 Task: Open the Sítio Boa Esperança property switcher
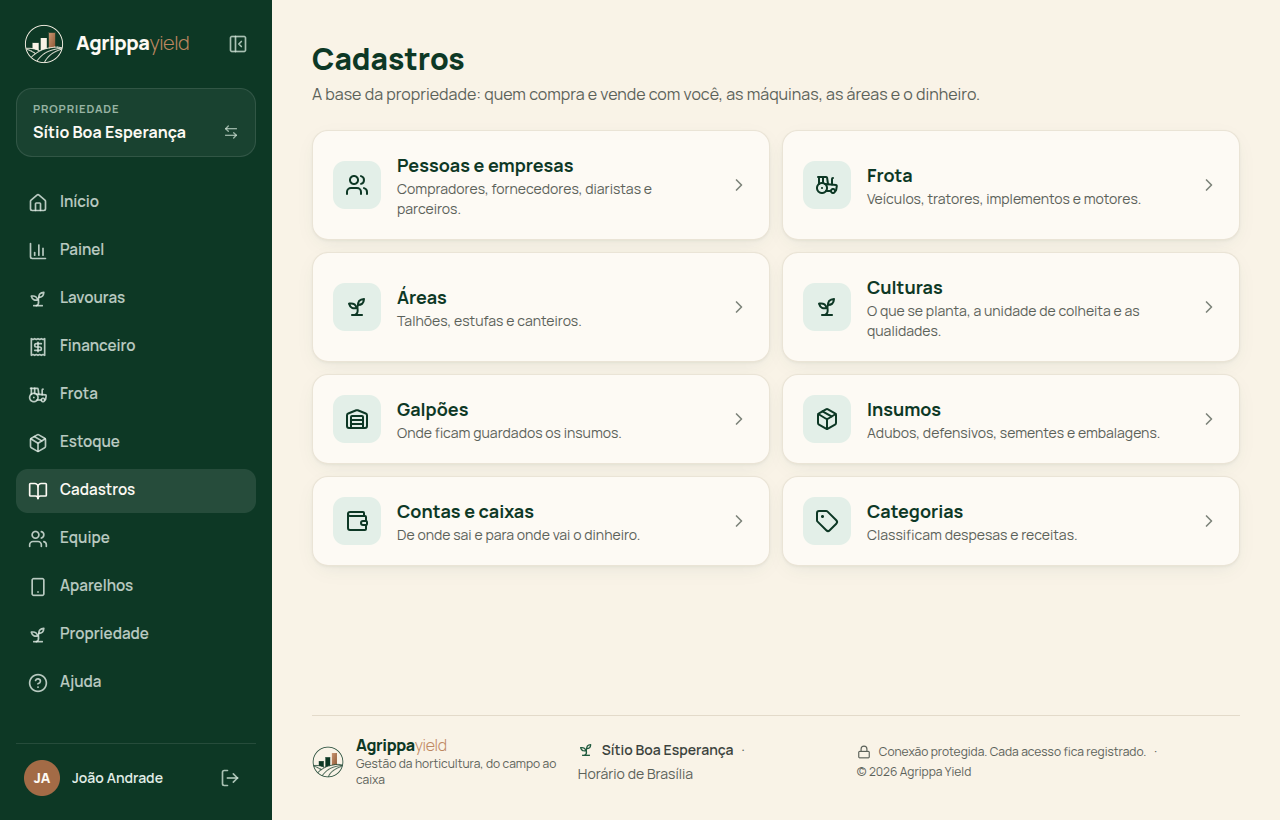click(136, 123)
